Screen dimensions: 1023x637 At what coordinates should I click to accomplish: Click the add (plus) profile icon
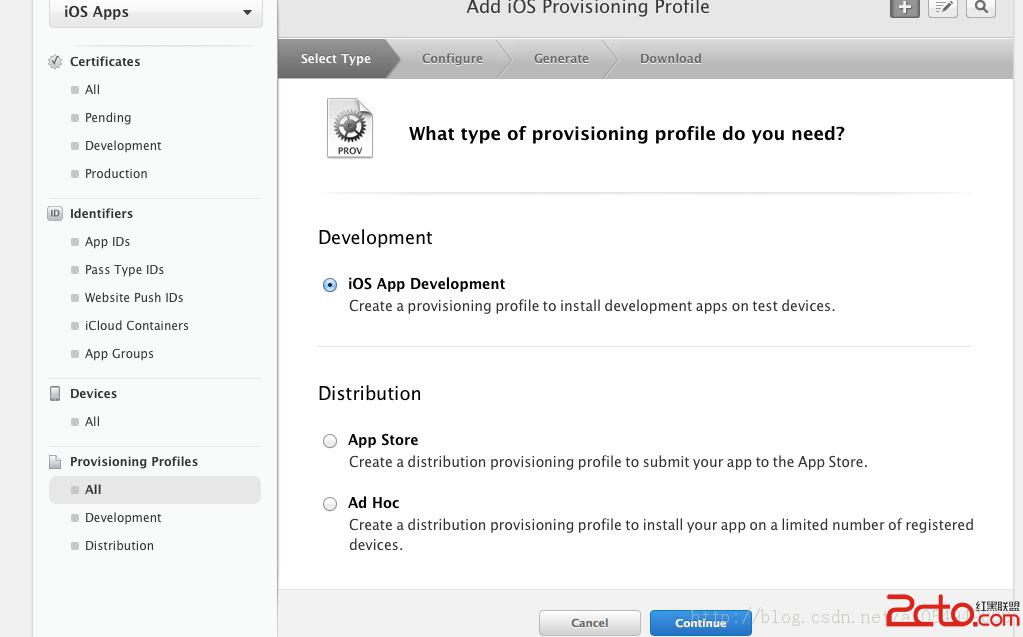click(x=904, y=8)
